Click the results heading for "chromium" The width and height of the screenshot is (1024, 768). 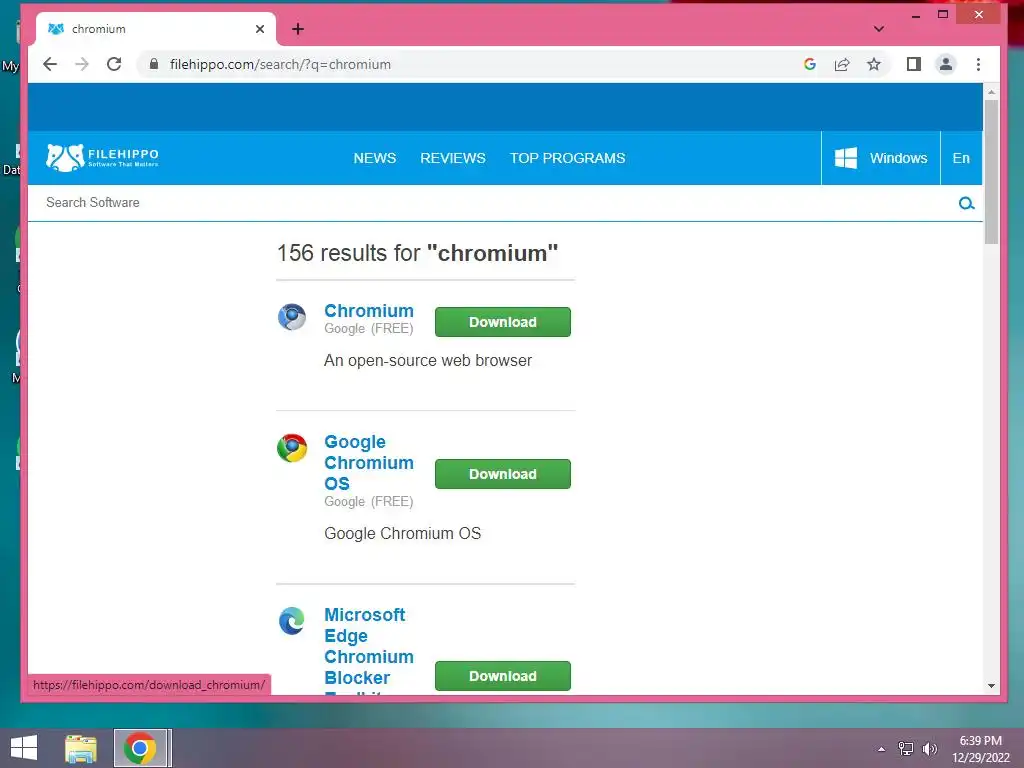(417, 253)
